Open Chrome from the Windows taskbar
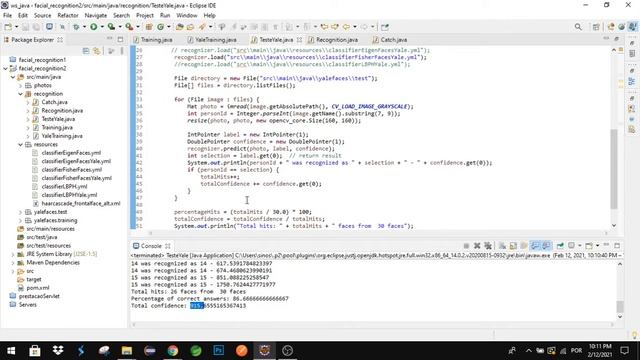640x360 pixels. tap(173, 351)
